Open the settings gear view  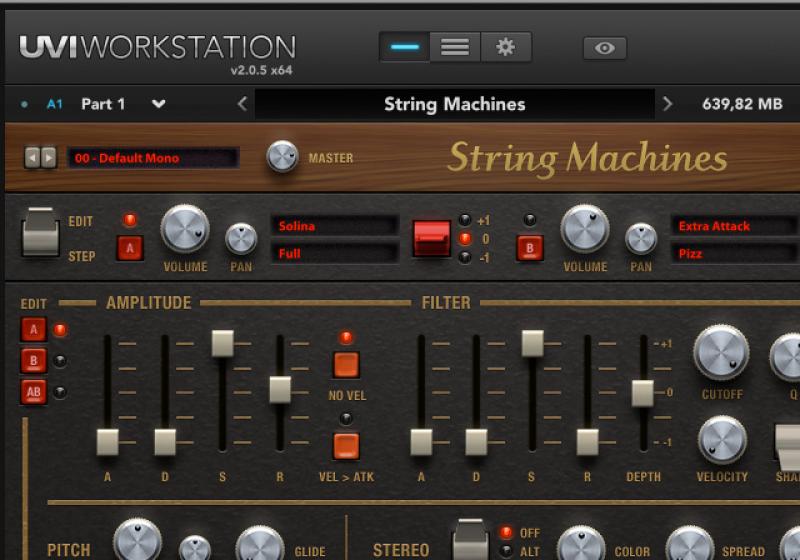point(506,47)
